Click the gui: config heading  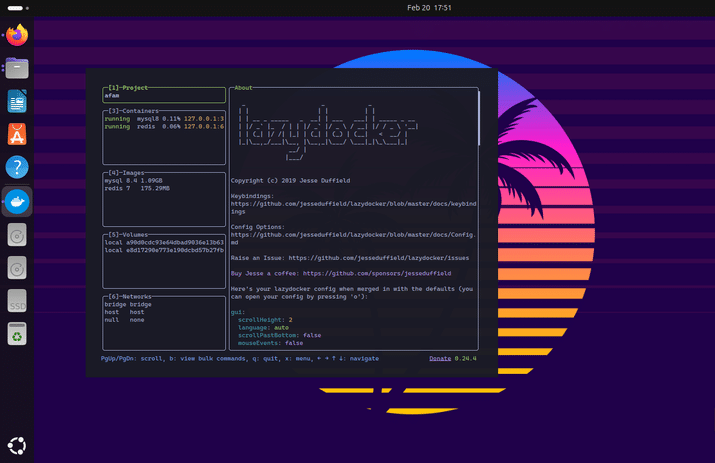[238, 312]
